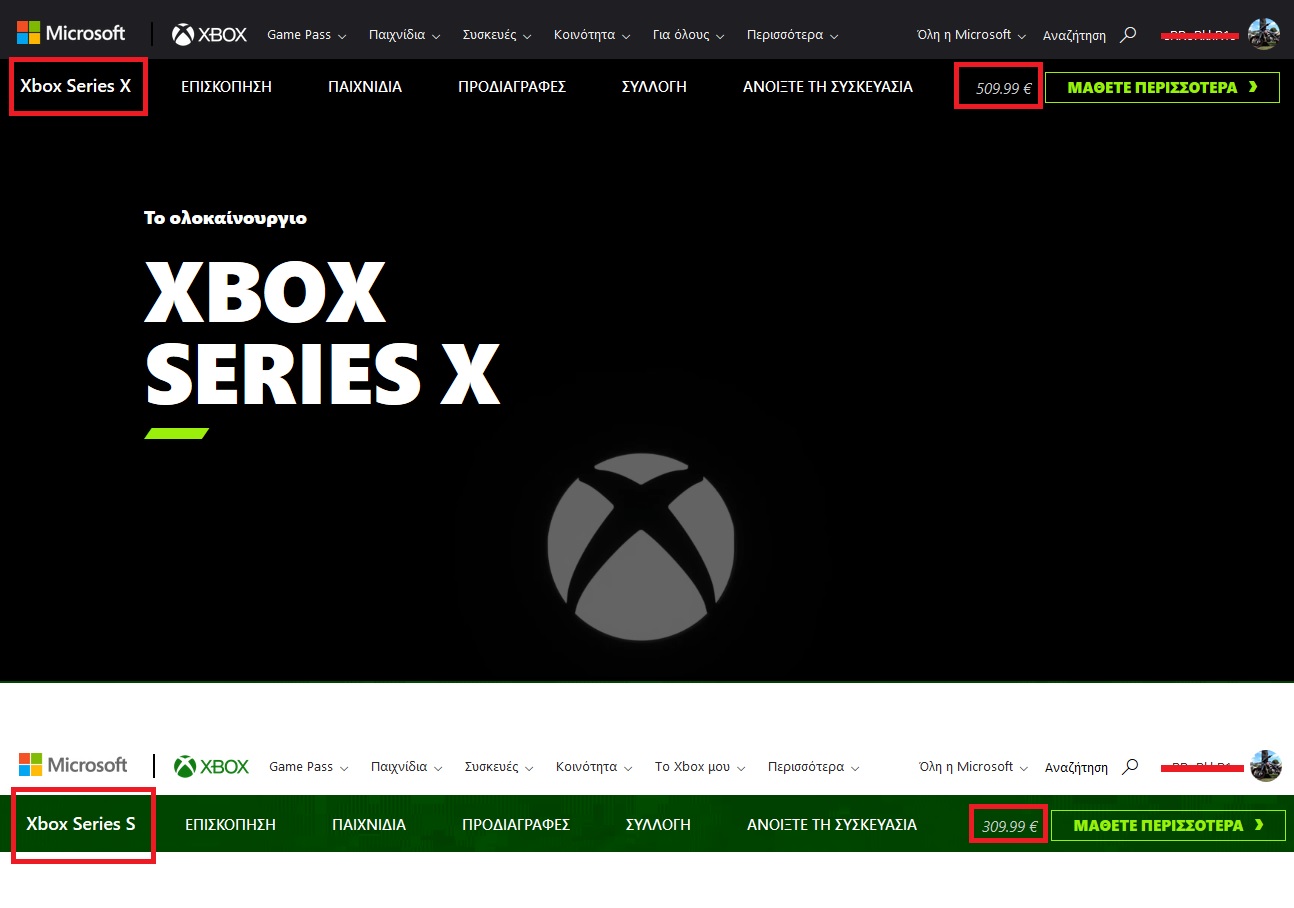
Task: Click the 309.99 € price label
Action: tap(1007, 825)
